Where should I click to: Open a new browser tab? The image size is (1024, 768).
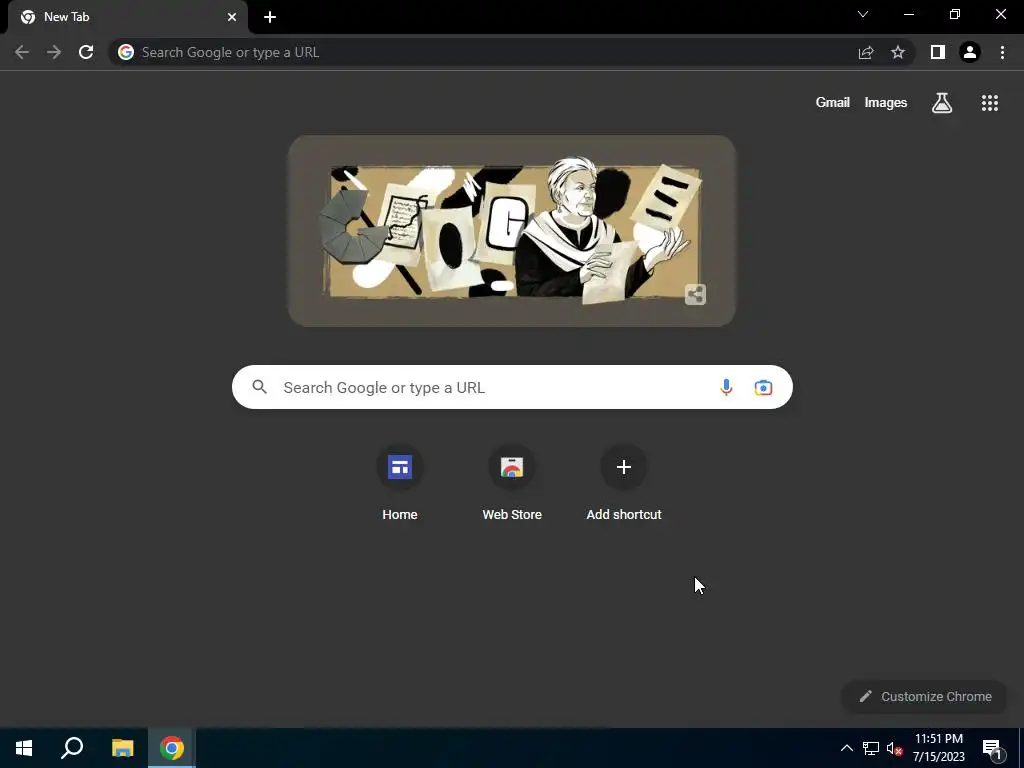(270, 17)
